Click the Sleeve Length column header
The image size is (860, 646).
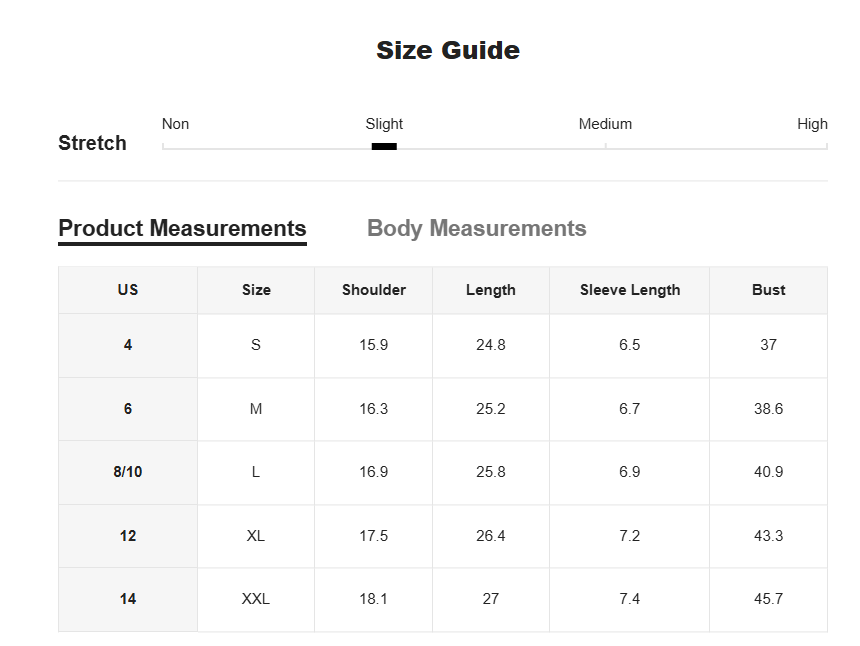pyautogui.click(x=630, y=290)
